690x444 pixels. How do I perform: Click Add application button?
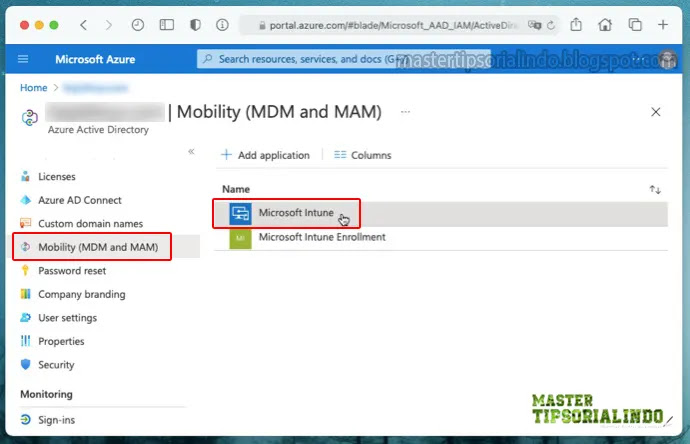click(265, 155)
